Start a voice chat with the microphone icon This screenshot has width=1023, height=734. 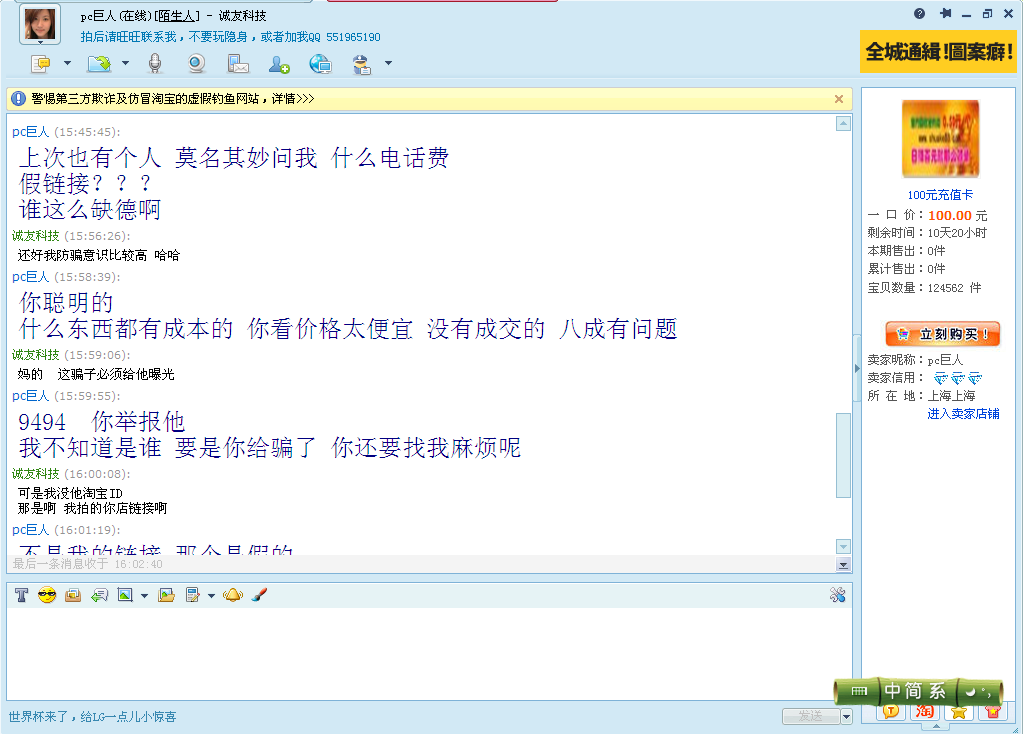pos(155,64)
